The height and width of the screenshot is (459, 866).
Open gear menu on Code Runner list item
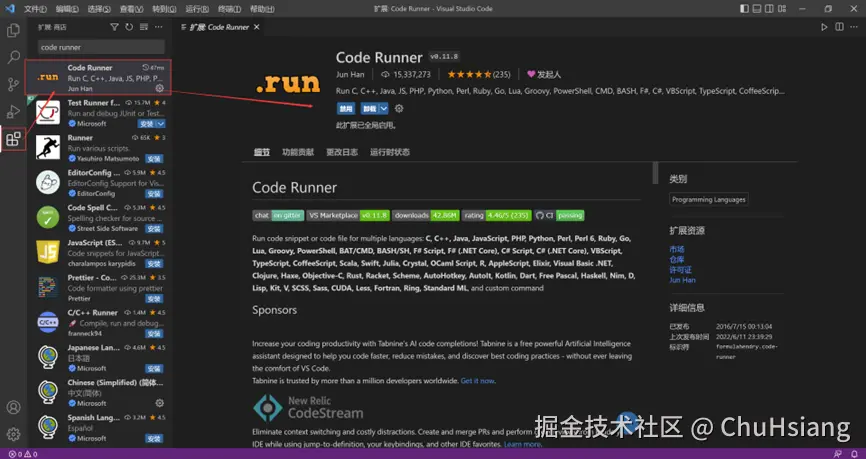(x=160, y=88)
